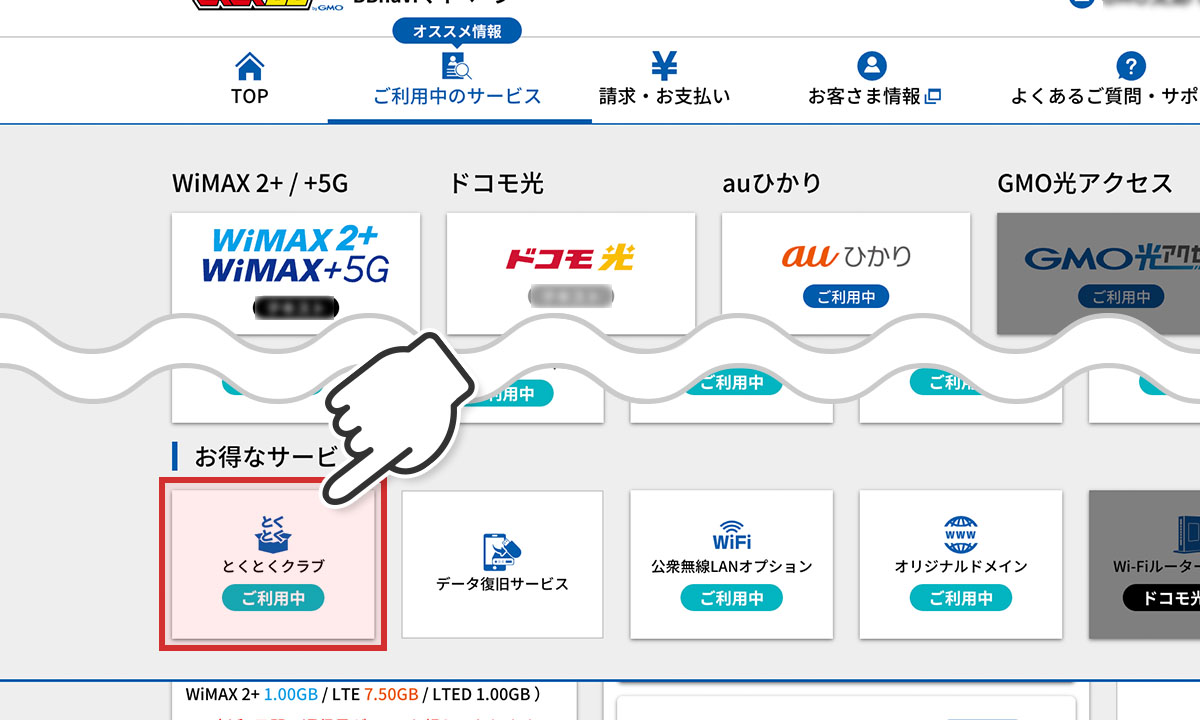Open the とくとくクラブ service tile
Image resolution: width=1200 pixels, height=720 pixels.
click(273, 564)
